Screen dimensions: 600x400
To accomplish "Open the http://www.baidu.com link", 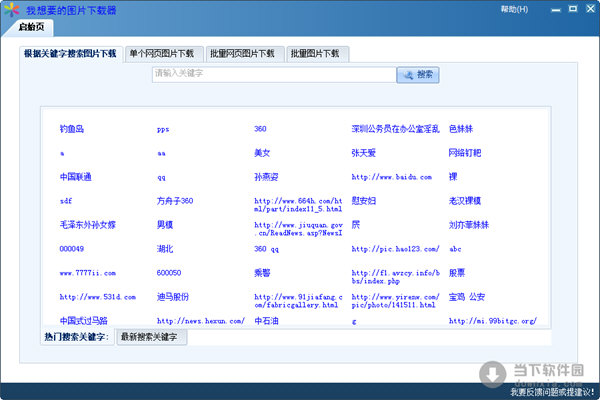I will click(x=391, y=177).
